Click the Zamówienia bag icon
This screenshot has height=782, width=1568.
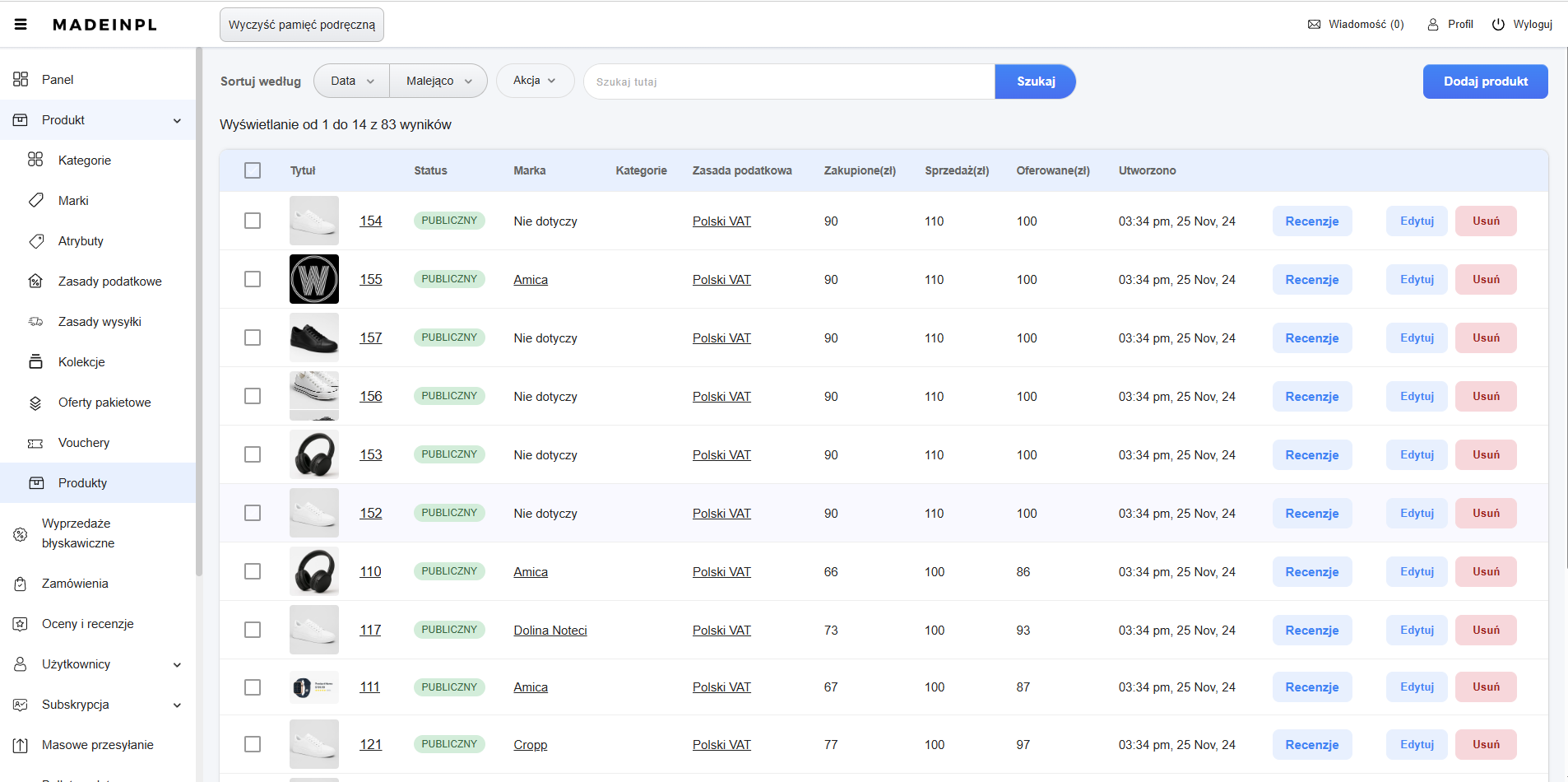(x=21, y=584)
